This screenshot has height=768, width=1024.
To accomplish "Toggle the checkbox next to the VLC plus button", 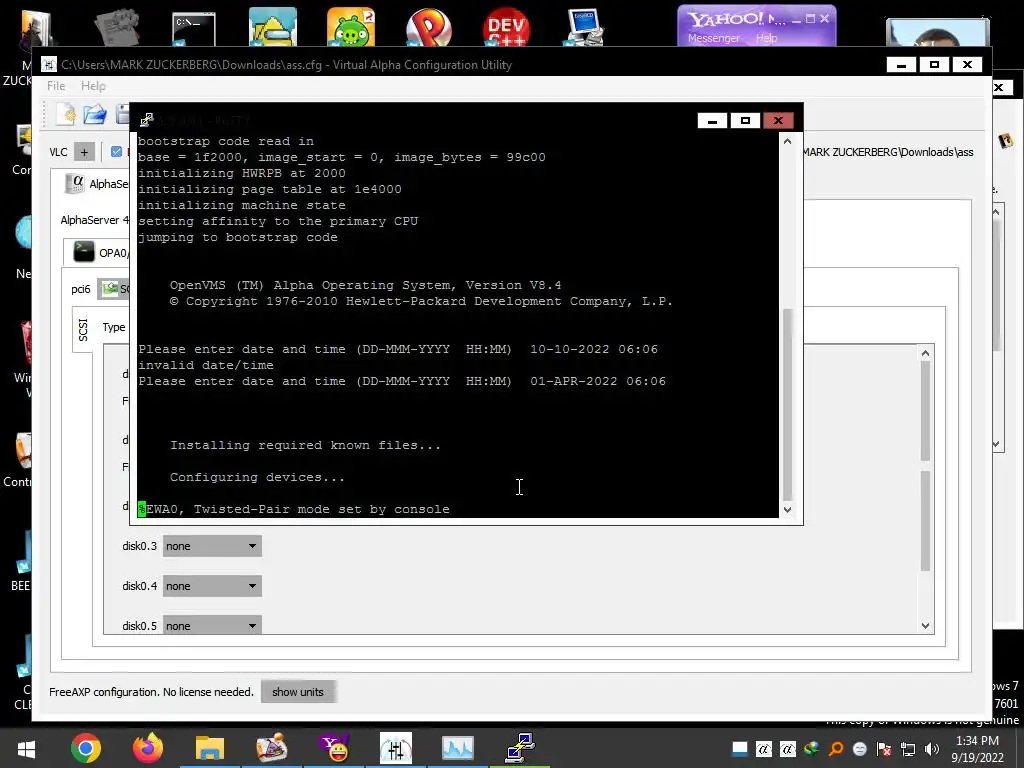I will click(x=116, y=152).
